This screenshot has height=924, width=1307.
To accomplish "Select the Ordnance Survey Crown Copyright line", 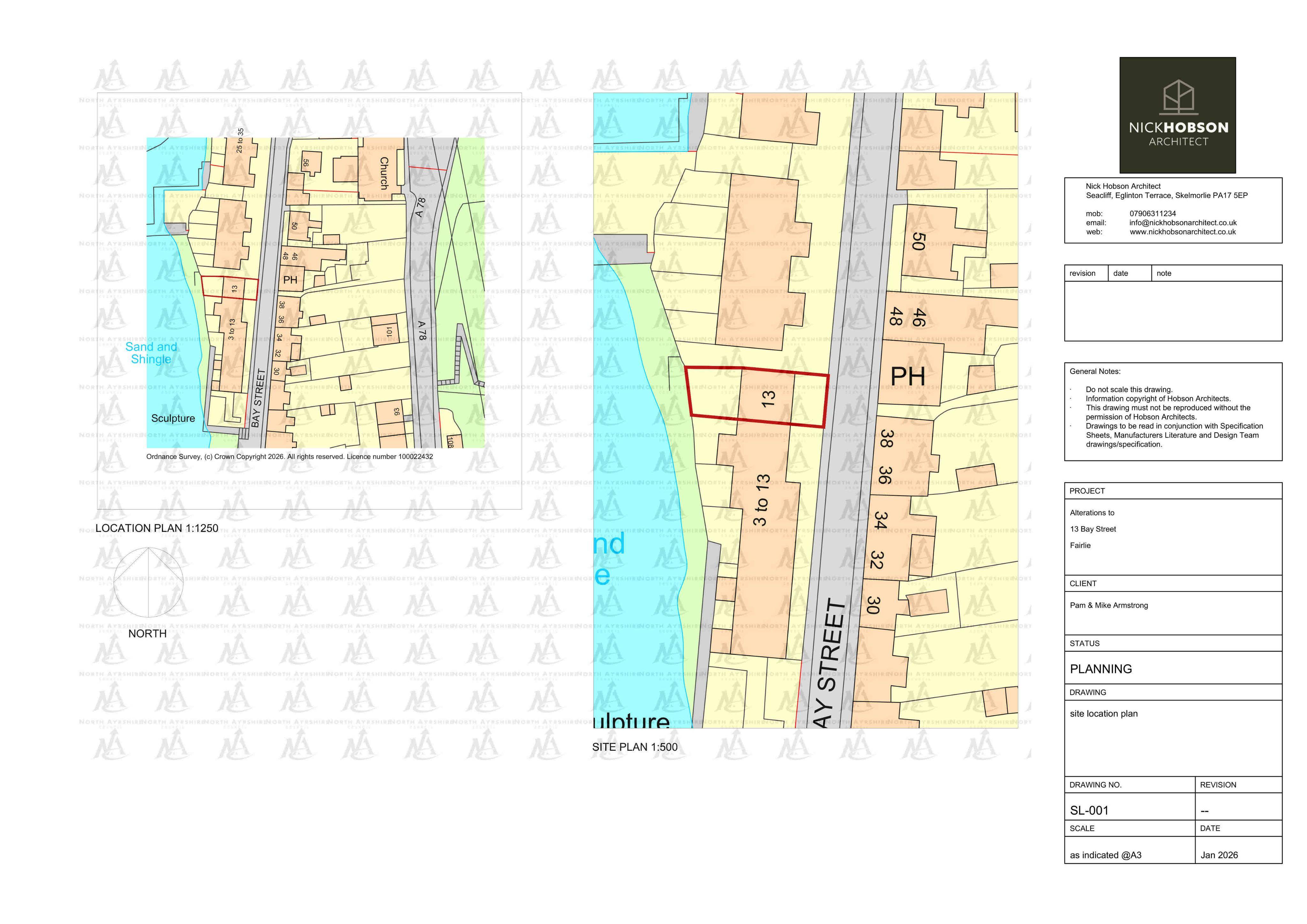I will click(289, 457).
